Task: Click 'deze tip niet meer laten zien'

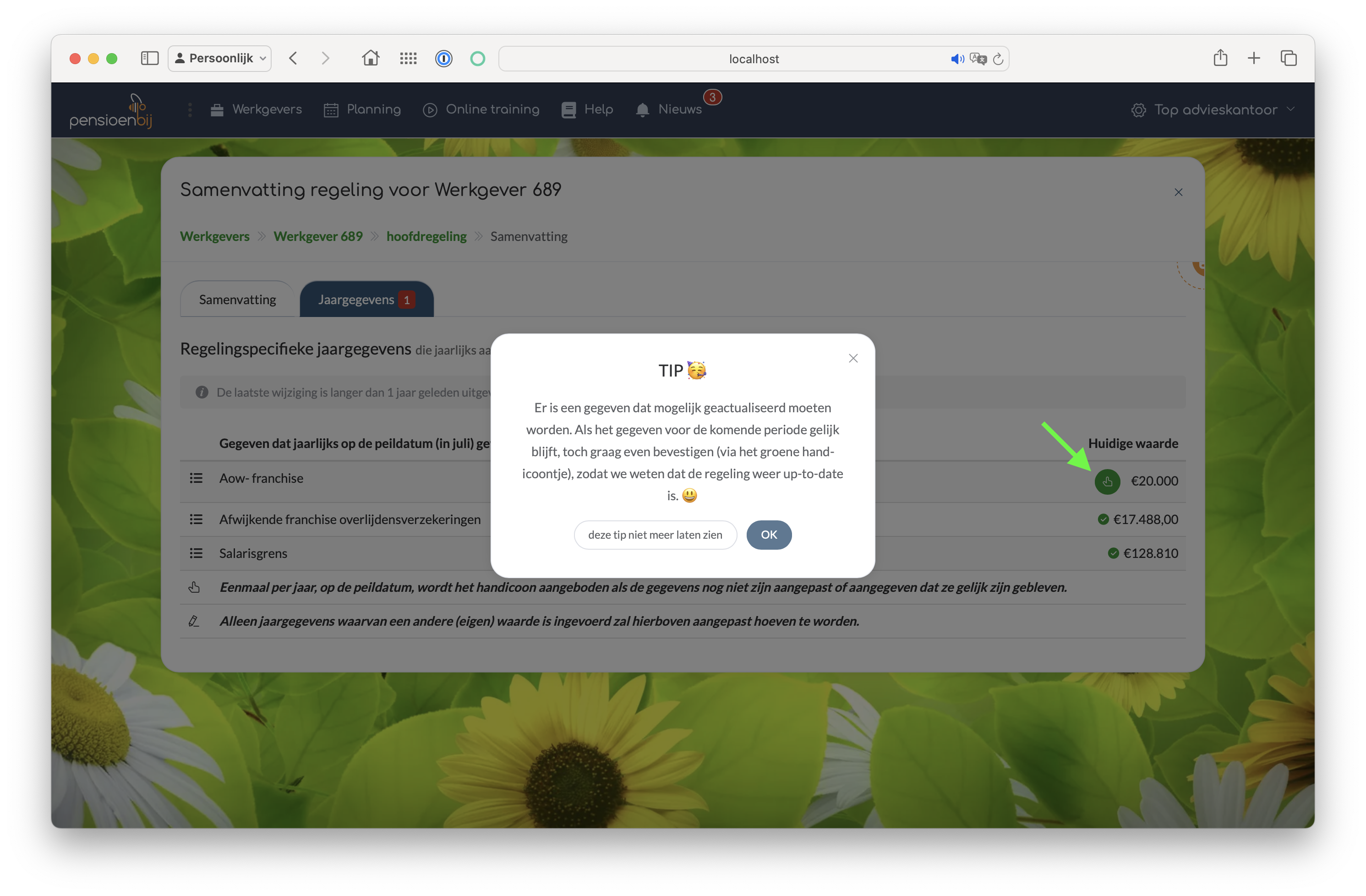Action: 655,535
